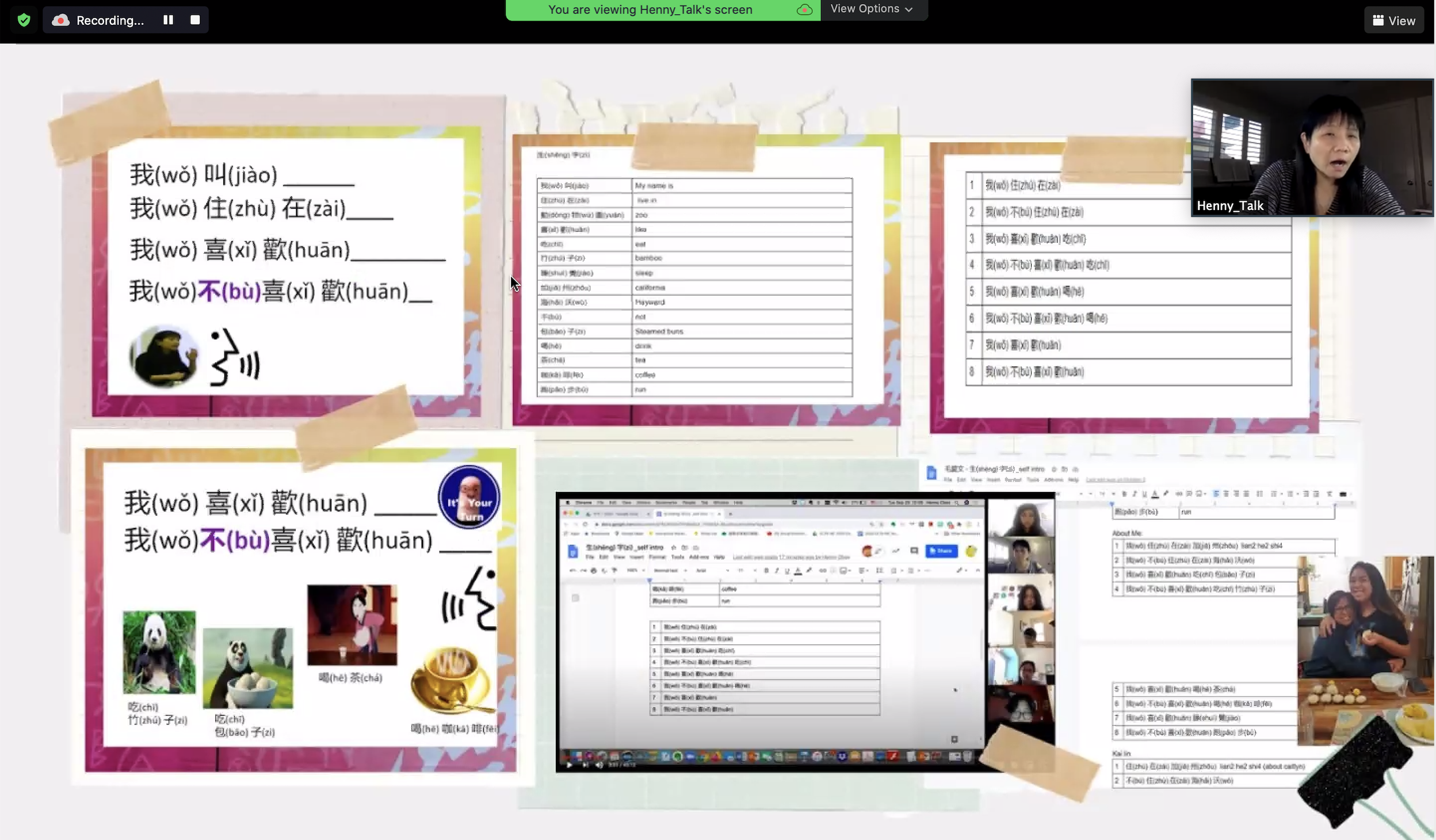Click the 'You are viewing Henny_Talk's screen' banner
Screen dimensions: 1436x840
pos(650,10)
